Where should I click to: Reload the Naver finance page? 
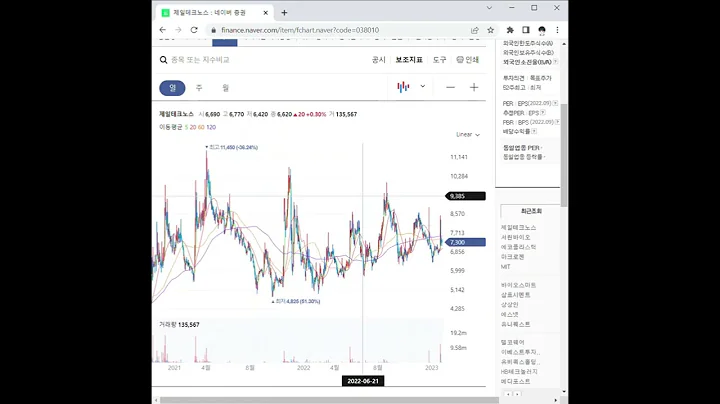coord(194,30)
